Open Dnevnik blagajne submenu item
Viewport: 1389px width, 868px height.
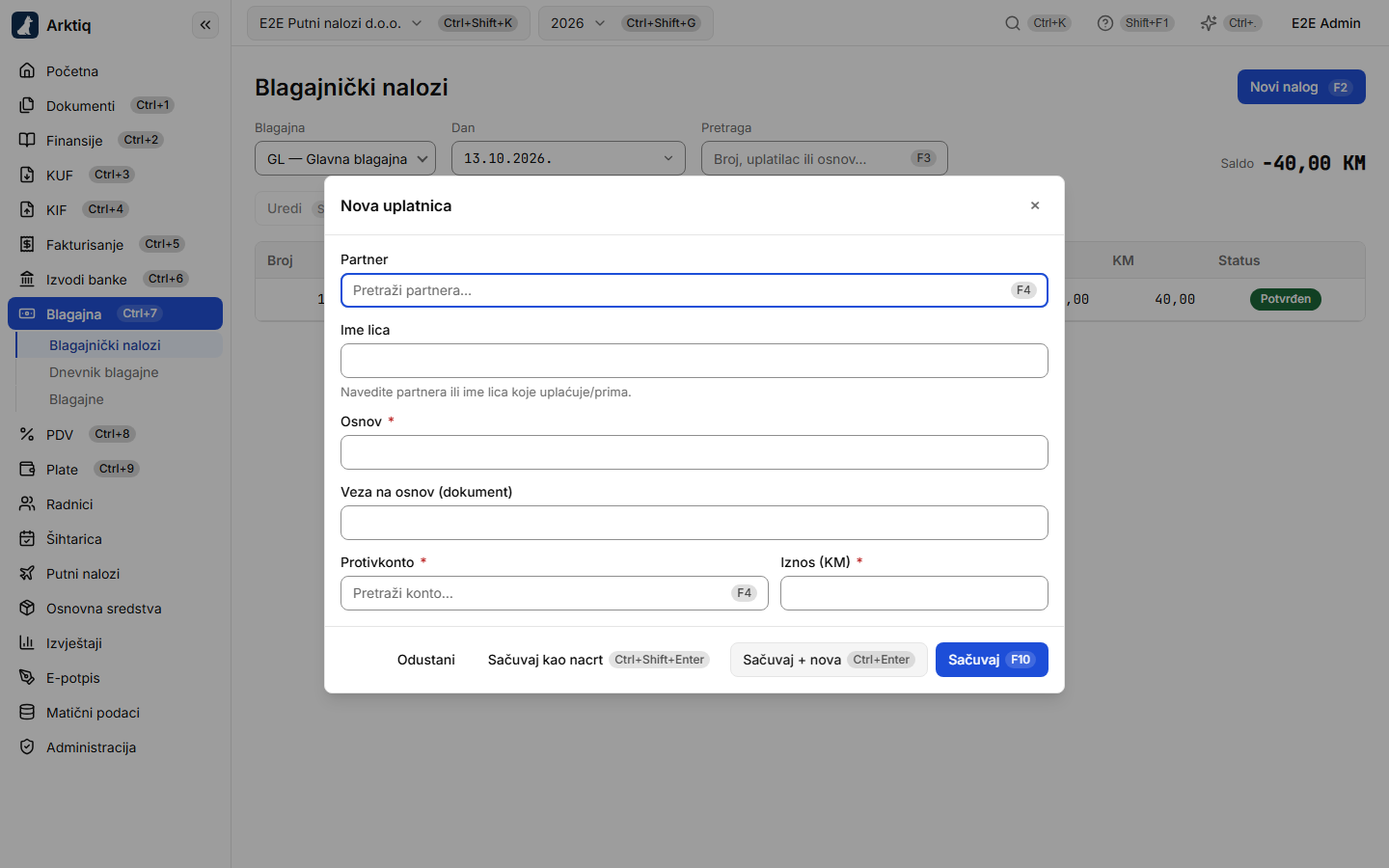click(120, 372)
